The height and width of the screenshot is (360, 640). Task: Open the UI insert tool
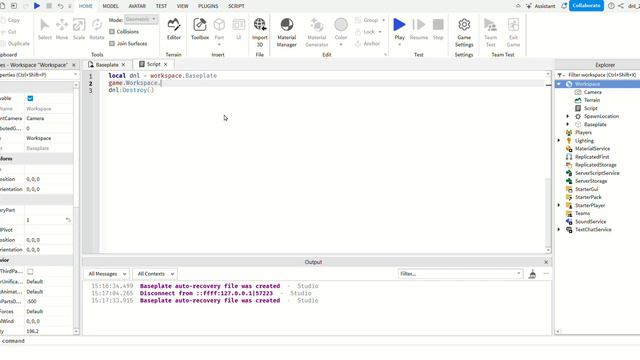coord(239,29)
